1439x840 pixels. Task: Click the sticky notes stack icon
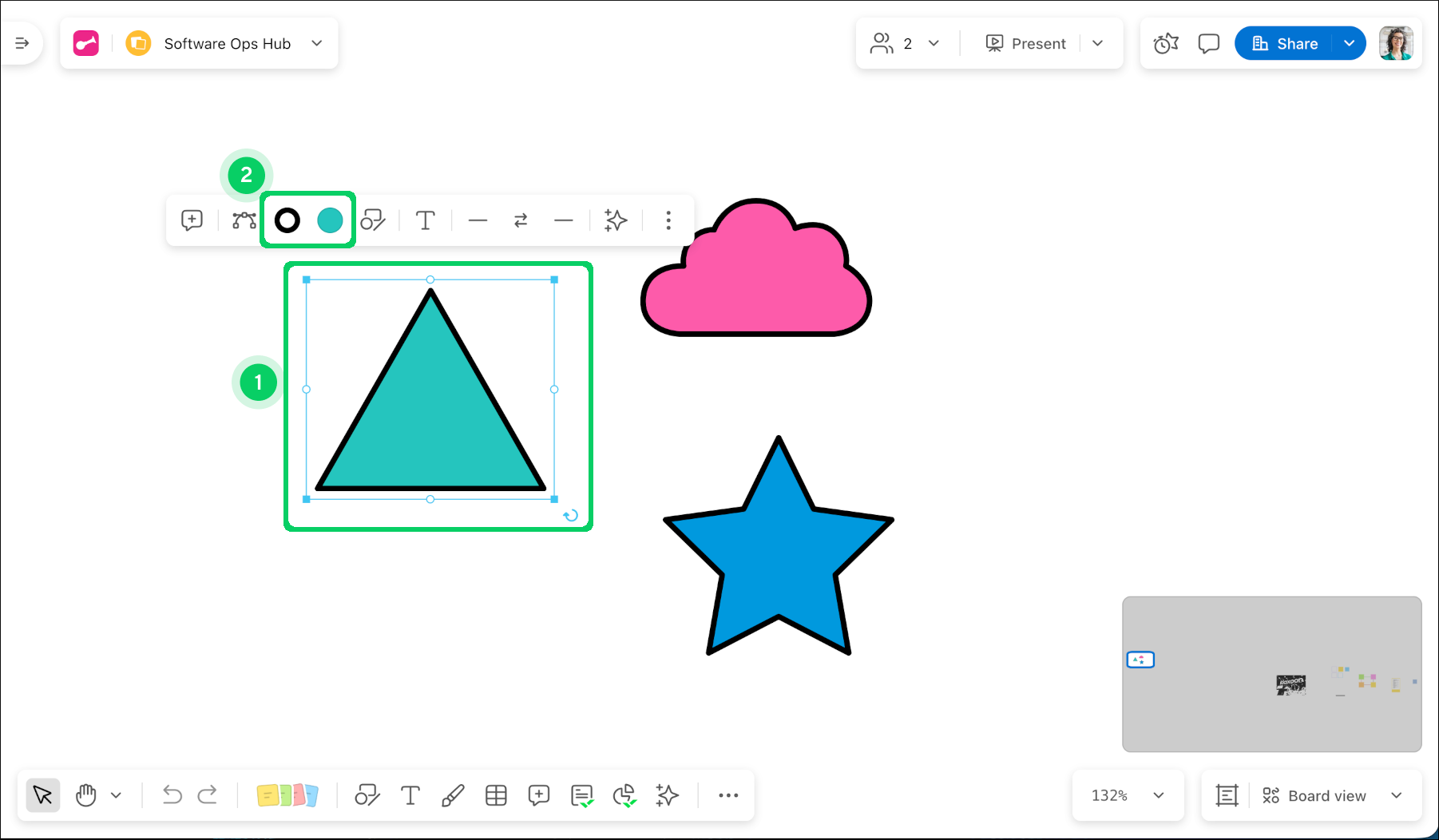coord(287,795)
